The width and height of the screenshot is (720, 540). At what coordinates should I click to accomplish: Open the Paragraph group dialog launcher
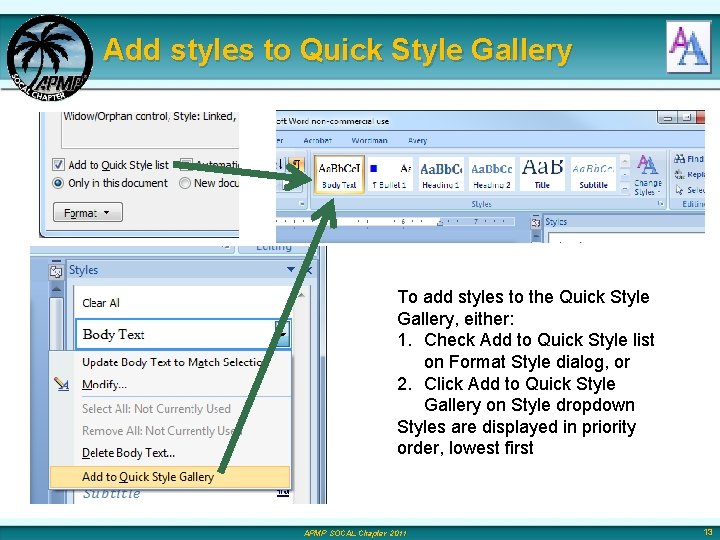click(302, 203)
